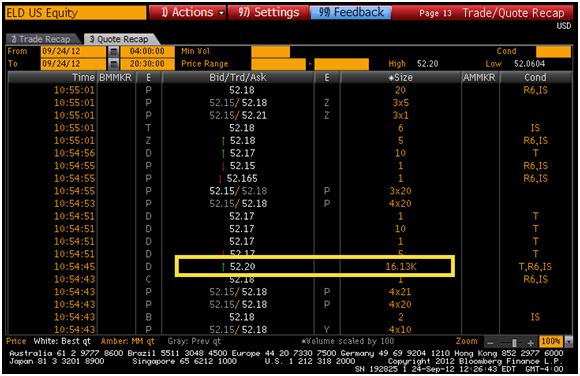
Task: Click the time 10:54:53
Action: pyautogui.click(x=74, y=204)
